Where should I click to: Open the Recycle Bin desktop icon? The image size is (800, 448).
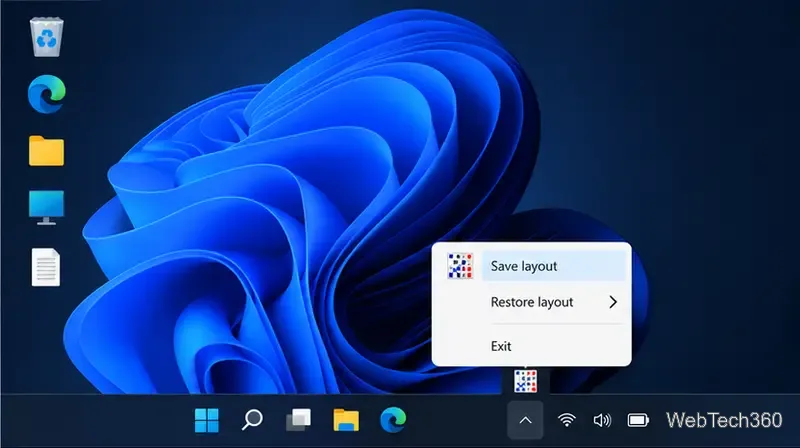tap(46, 37)
